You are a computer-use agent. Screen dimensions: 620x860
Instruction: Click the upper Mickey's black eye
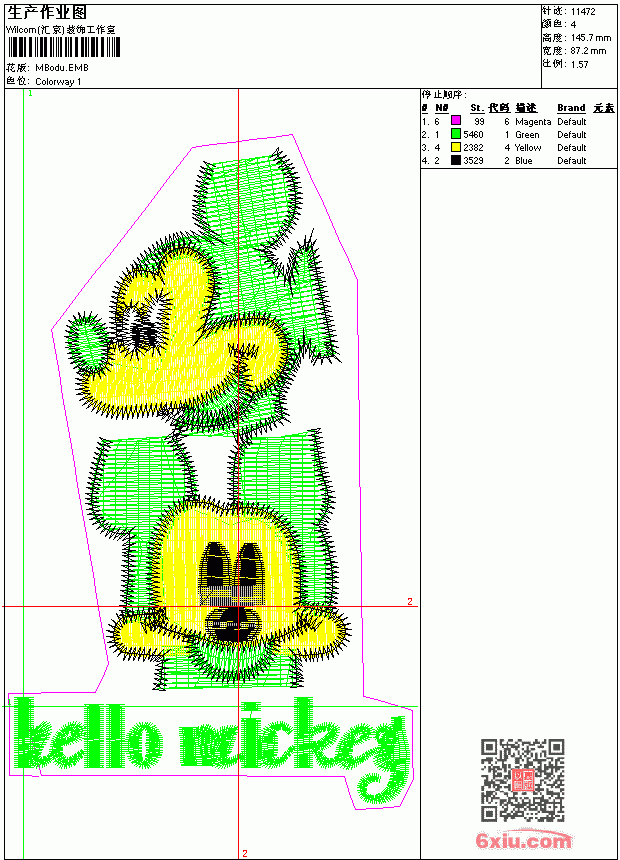[143, 331]
